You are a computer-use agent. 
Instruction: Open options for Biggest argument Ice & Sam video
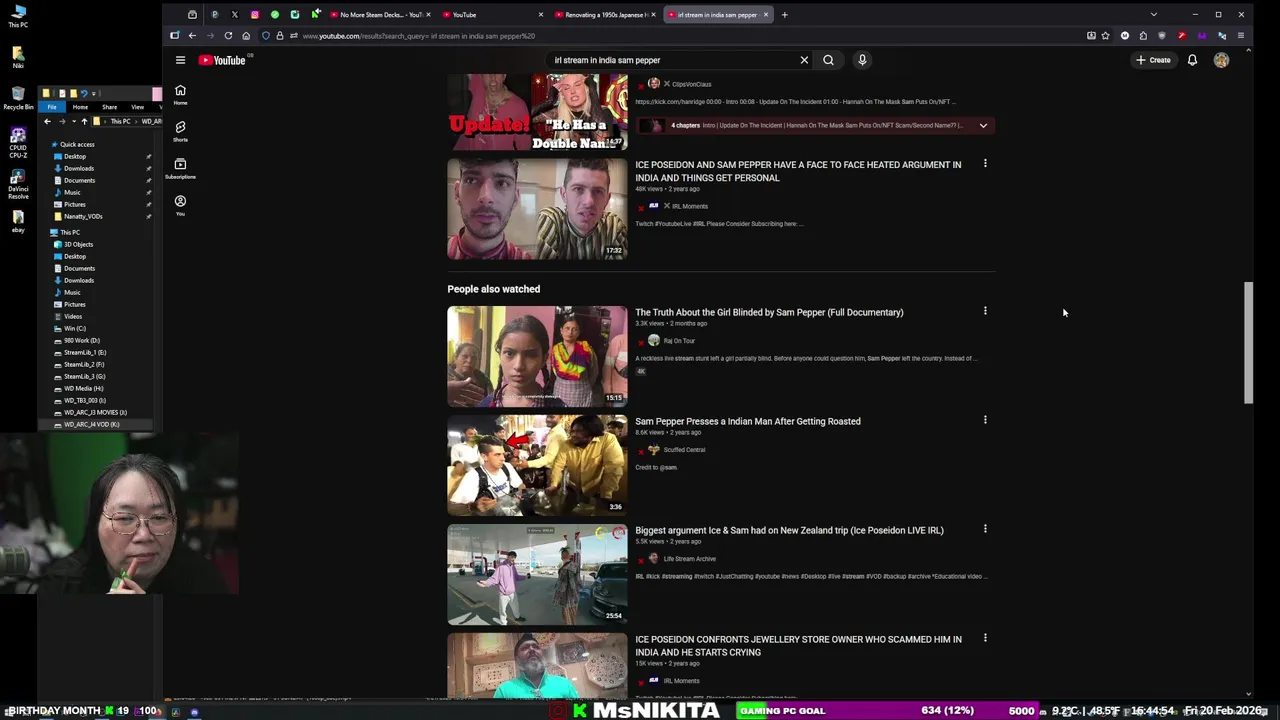tap(985, 529)
